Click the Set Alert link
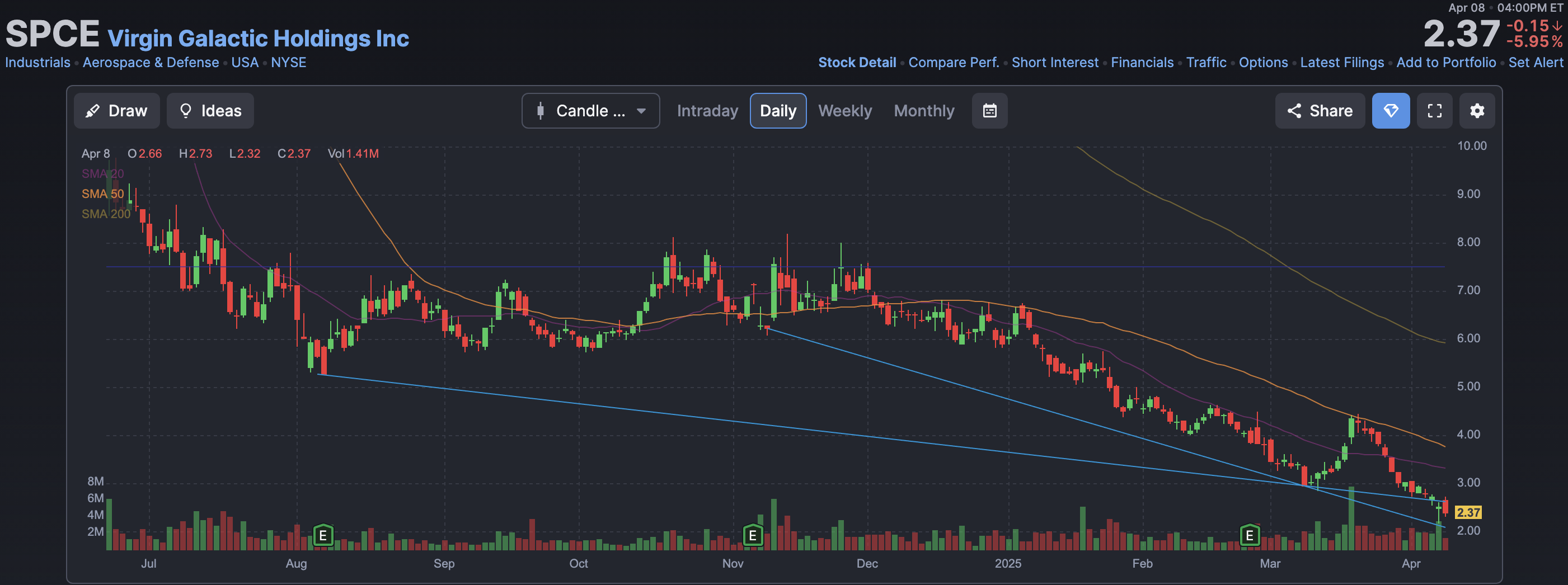1568x585 pixels. click(1535, 63)
